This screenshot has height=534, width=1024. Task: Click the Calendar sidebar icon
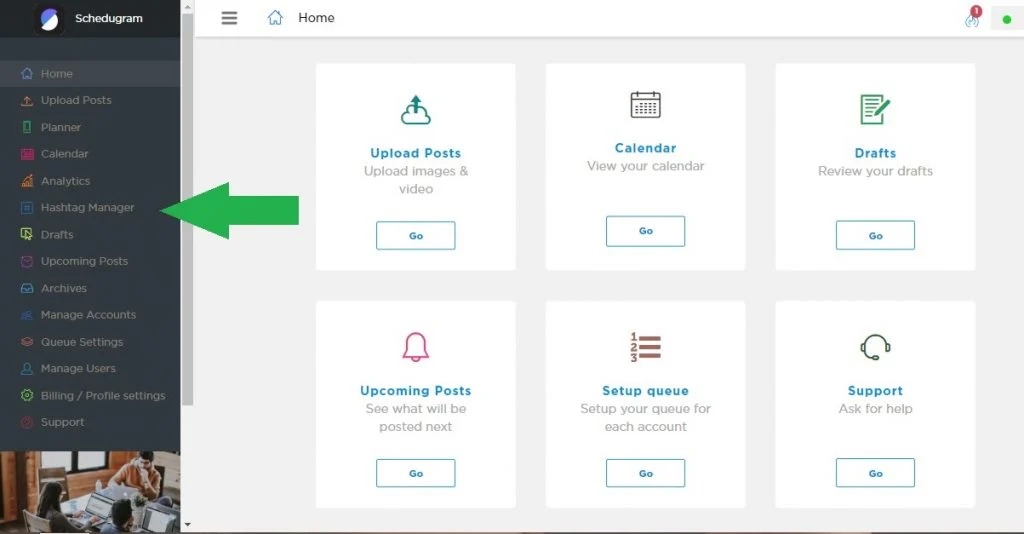(27, 154)
